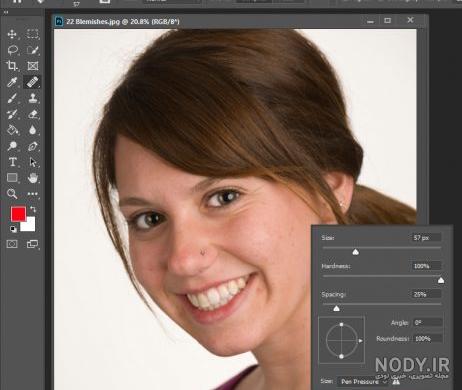This screenshot has height=390, width=462.
Task: Select the Rectangle shape tool
Action: tap(12, 177)
